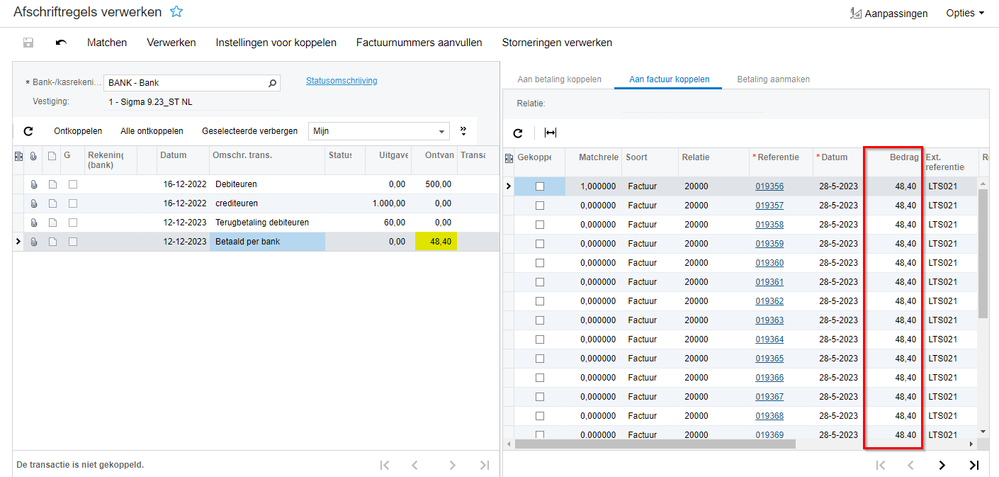Expand the toolbar overflow chevron next to Mijn
Screen dimensions: 999x477
[x=463, y=131]
